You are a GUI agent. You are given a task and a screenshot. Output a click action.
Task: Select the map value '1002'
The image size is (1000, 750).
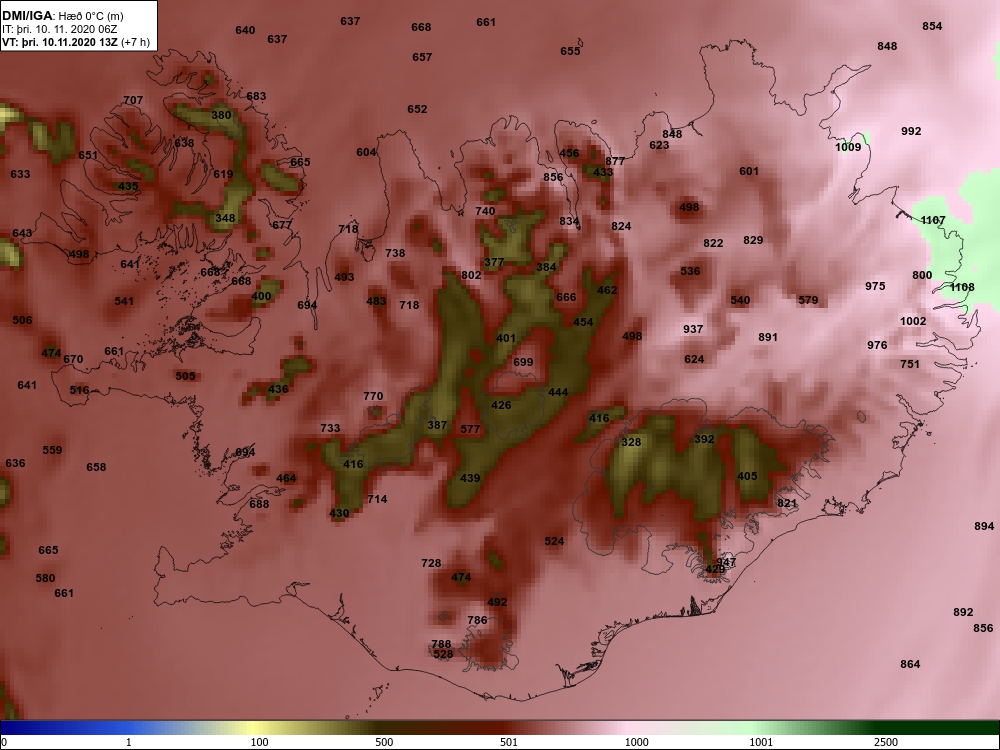tap(913, 321)
